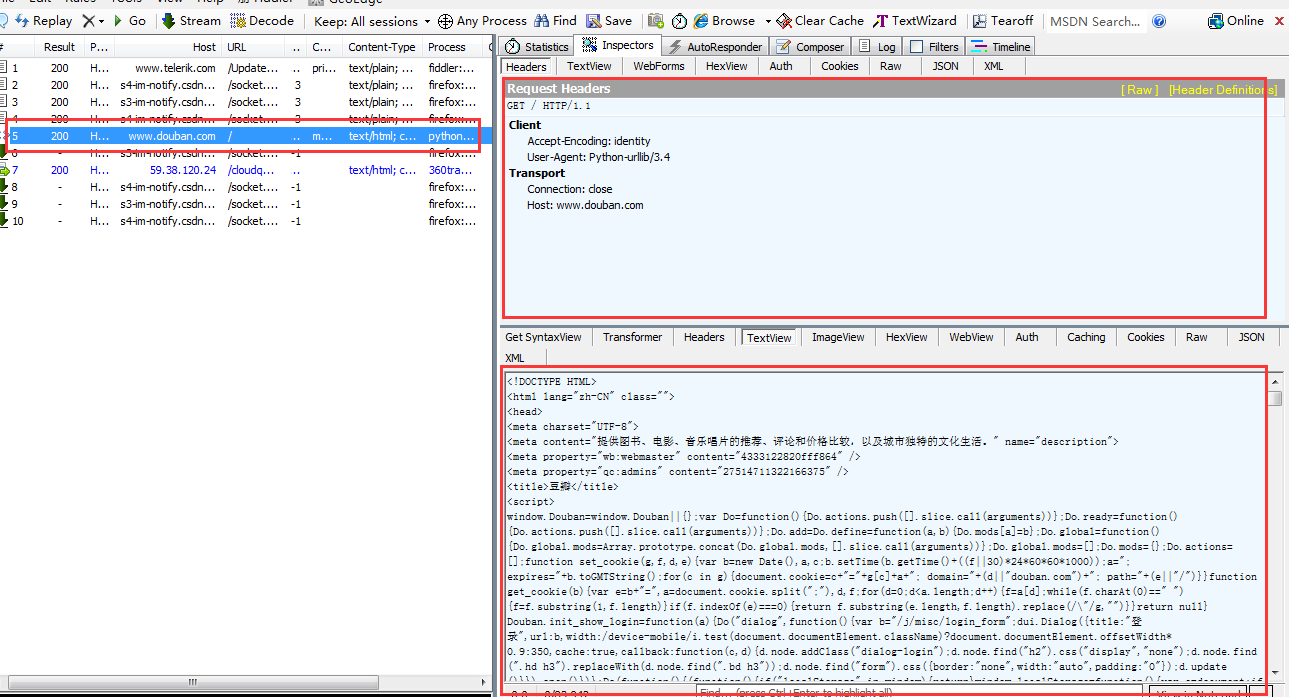Click the Client header group
The height and width of the screenshot is (697, 1289).
pos(525,125)
